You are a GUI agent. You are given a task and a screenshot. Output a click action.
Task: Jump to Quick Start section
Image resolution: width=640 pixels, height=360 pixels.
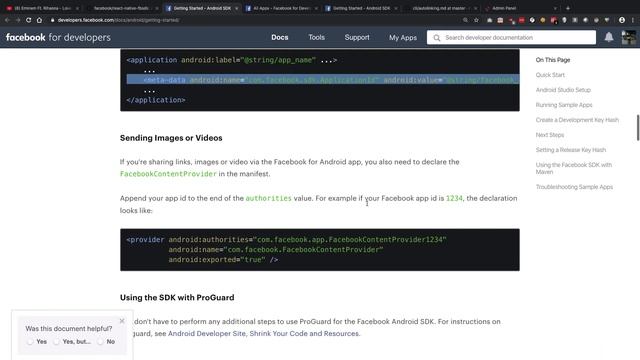[x=550, y=75]
